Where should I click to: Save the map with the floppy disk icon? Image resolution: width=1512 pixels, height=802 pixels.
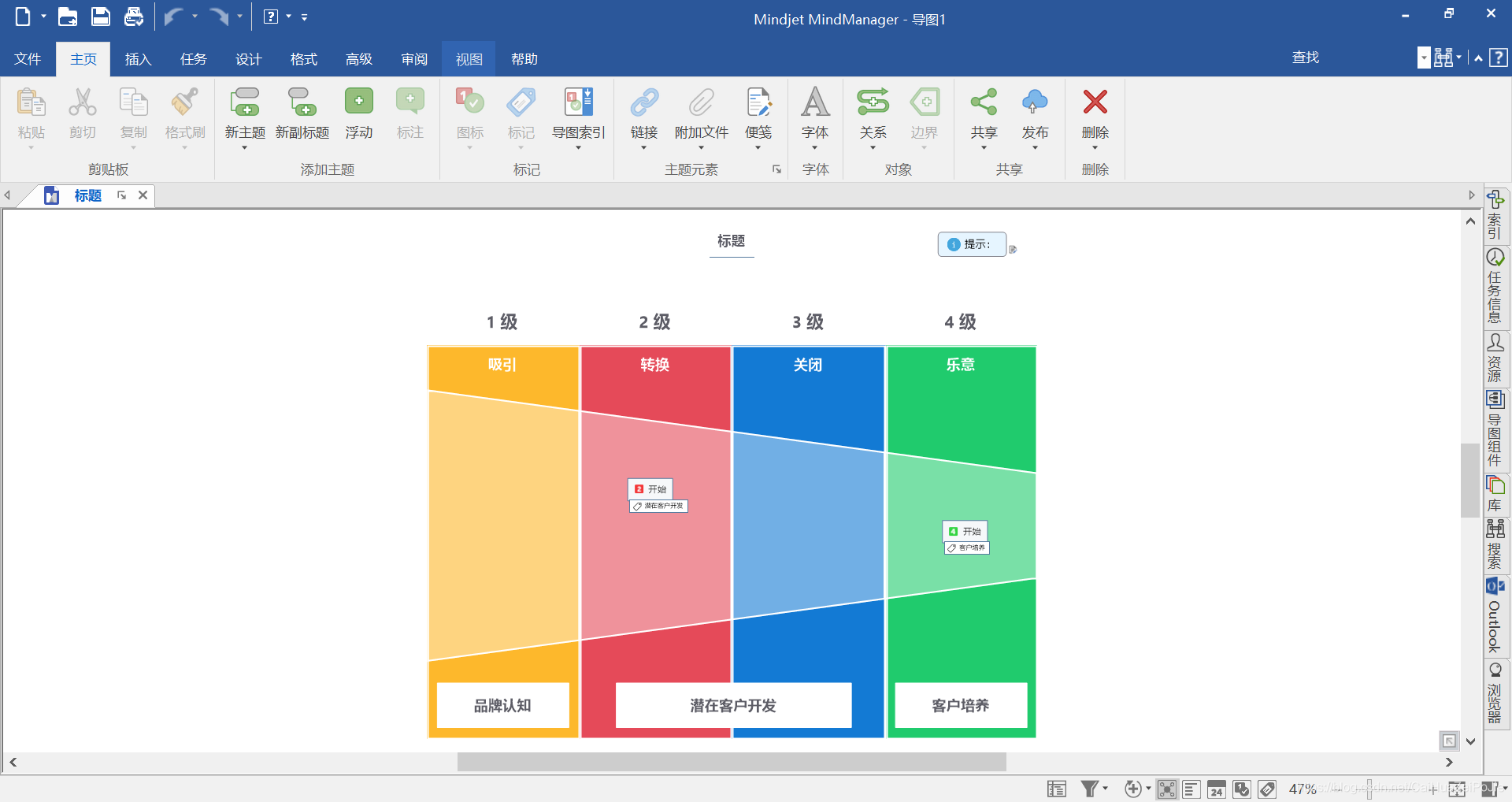point(101,16)
